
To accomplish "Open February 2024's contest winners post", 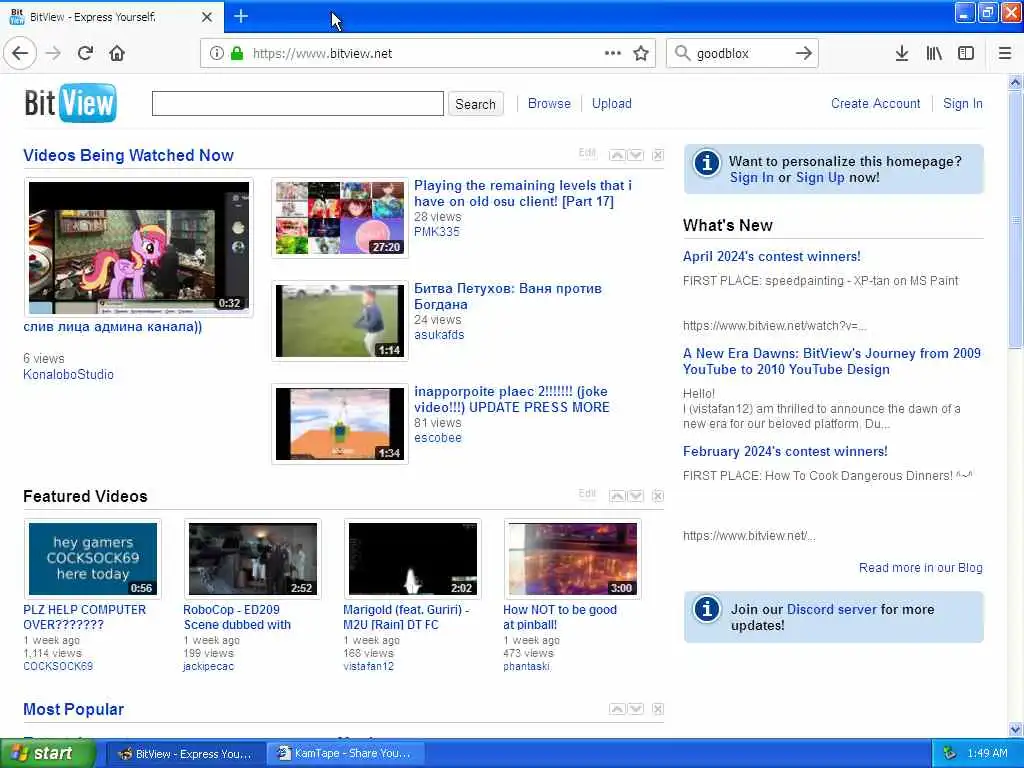I will point(785,451).
